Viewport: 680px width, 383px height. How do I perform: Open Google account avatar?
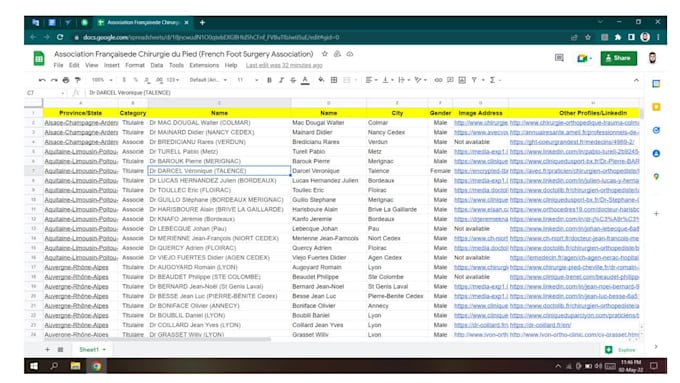[x=652, y=58]
